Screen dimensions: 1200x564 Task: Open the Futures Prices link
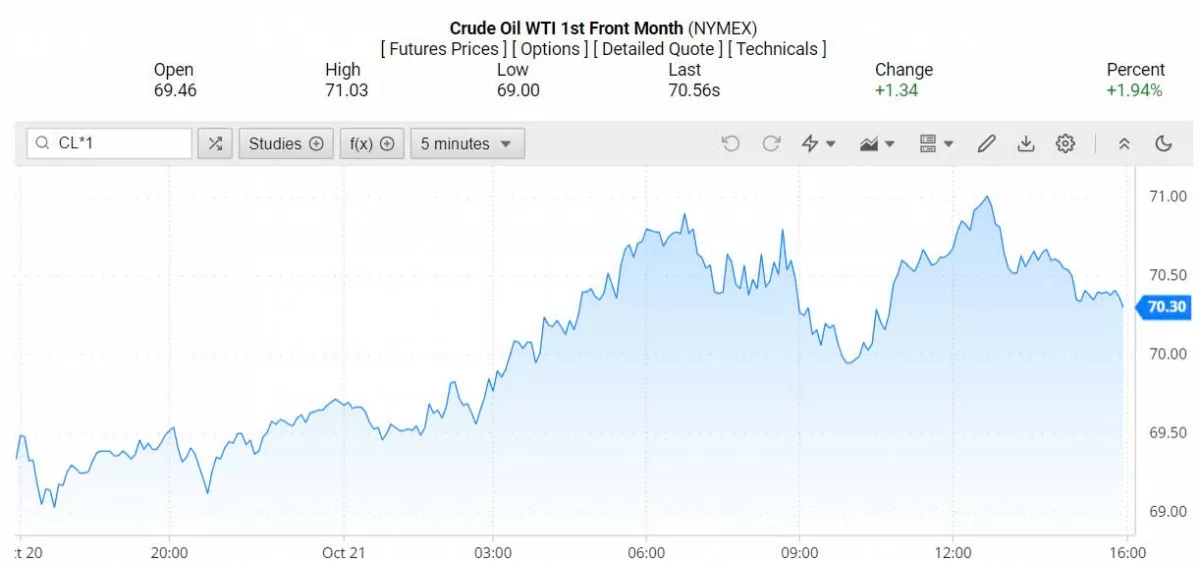pyautogui.click(x=443, y=49)
